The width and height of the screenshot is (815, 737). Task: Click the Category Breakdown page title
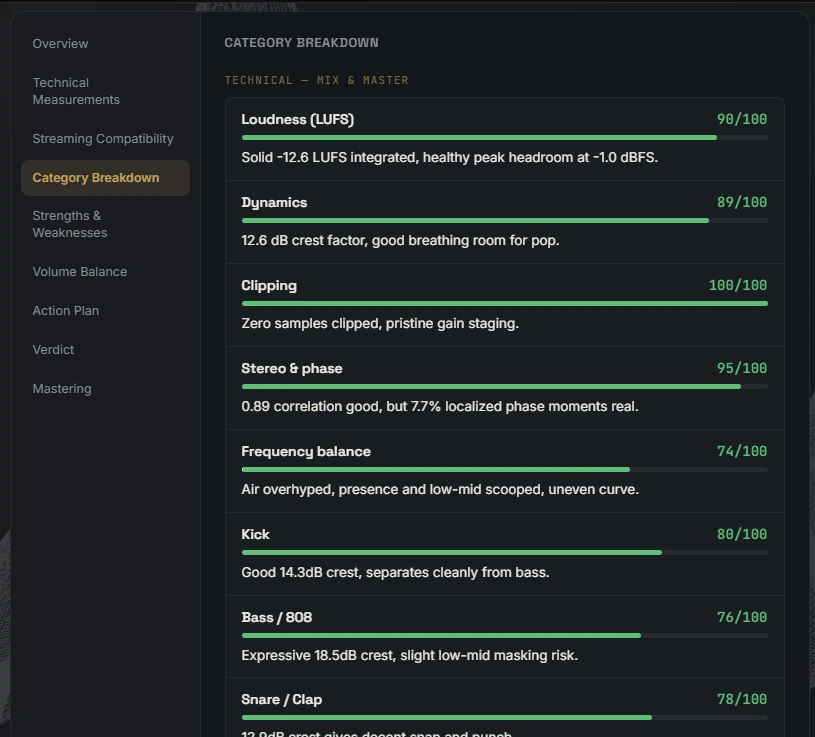click(301, 43)
